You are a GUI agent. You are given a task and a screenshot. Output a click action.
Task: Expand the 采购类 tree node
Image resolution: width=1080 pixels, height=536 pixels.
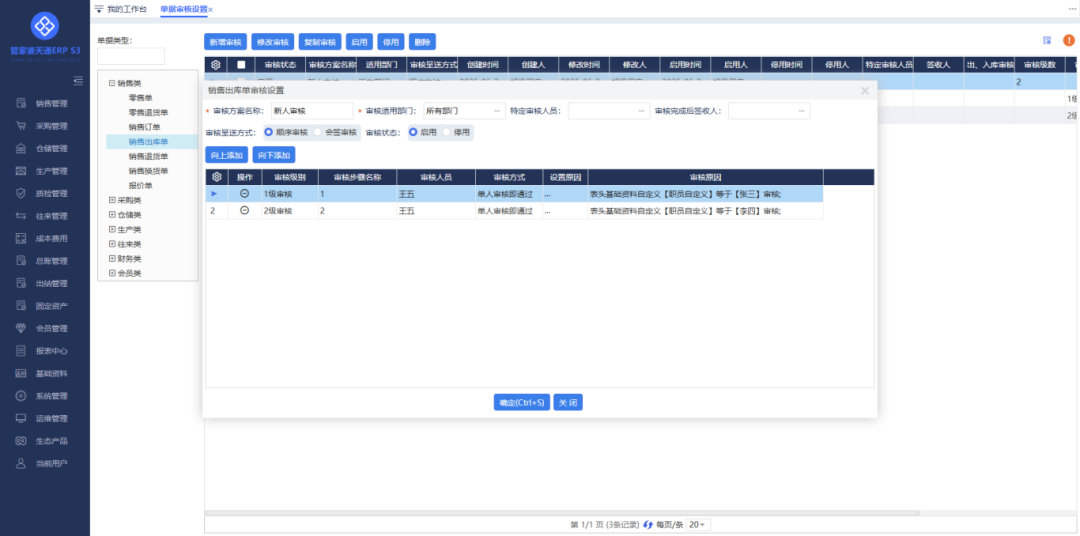(112, 200)
